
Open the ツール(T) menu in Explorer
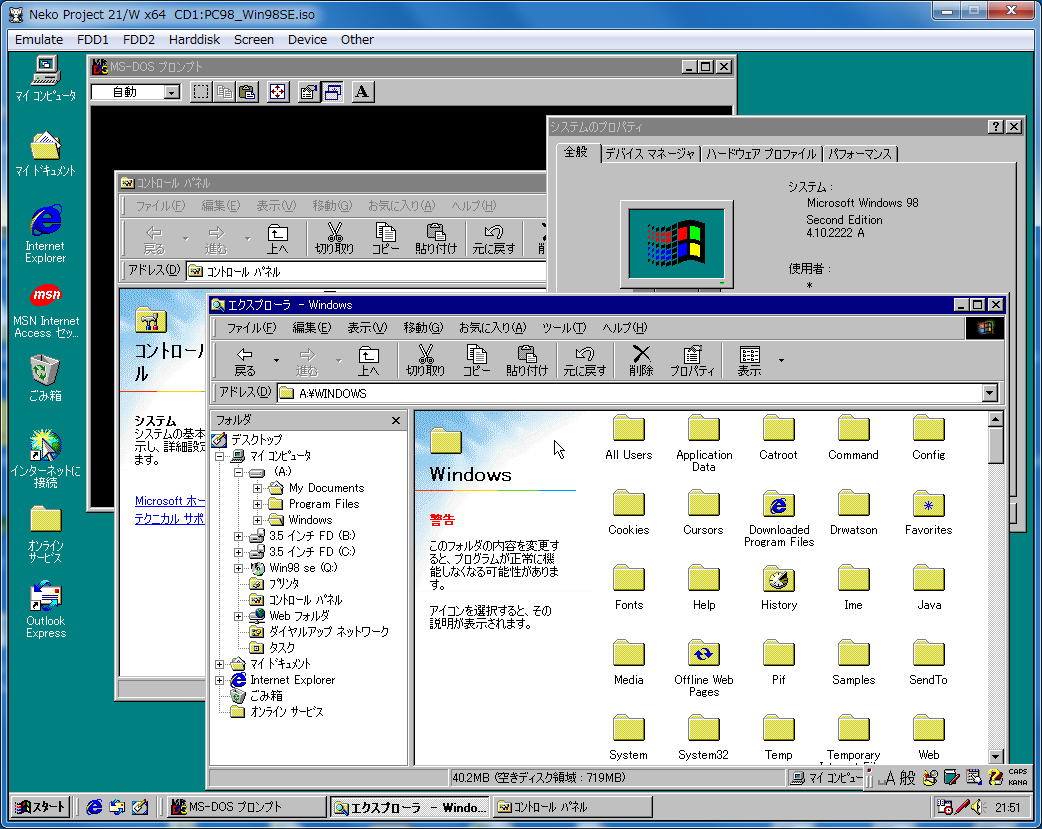click(x=563, y=328)
